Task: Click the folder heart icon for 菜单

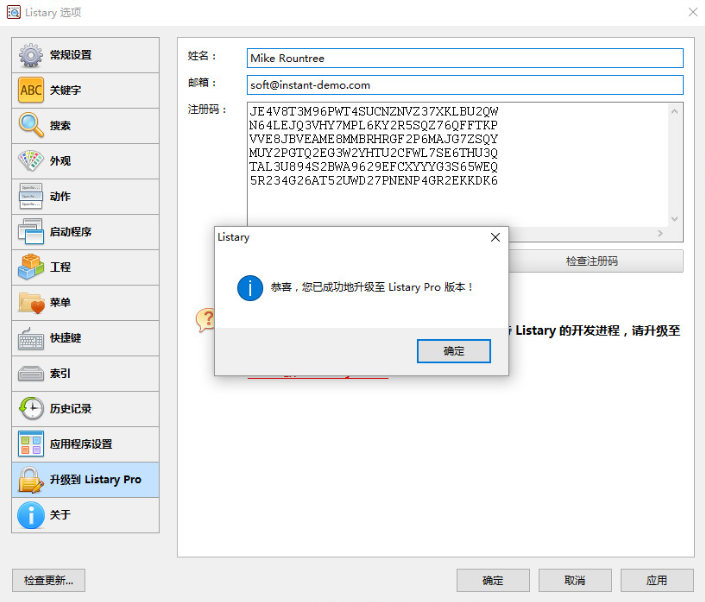Action: [31, 303]
